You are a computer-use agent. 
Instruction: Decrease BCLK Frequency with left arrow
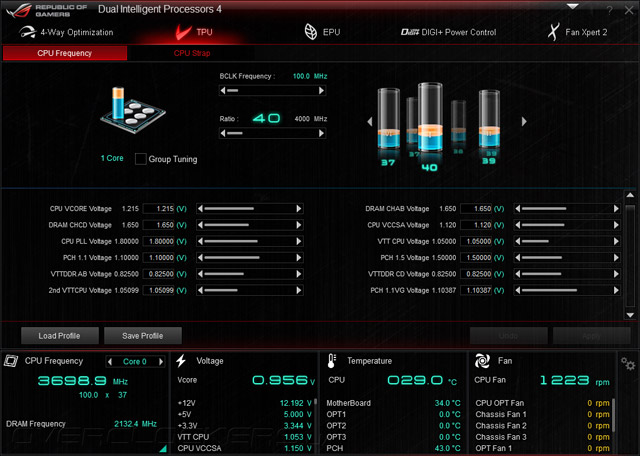pyautogui.click(x=222, y=90)
